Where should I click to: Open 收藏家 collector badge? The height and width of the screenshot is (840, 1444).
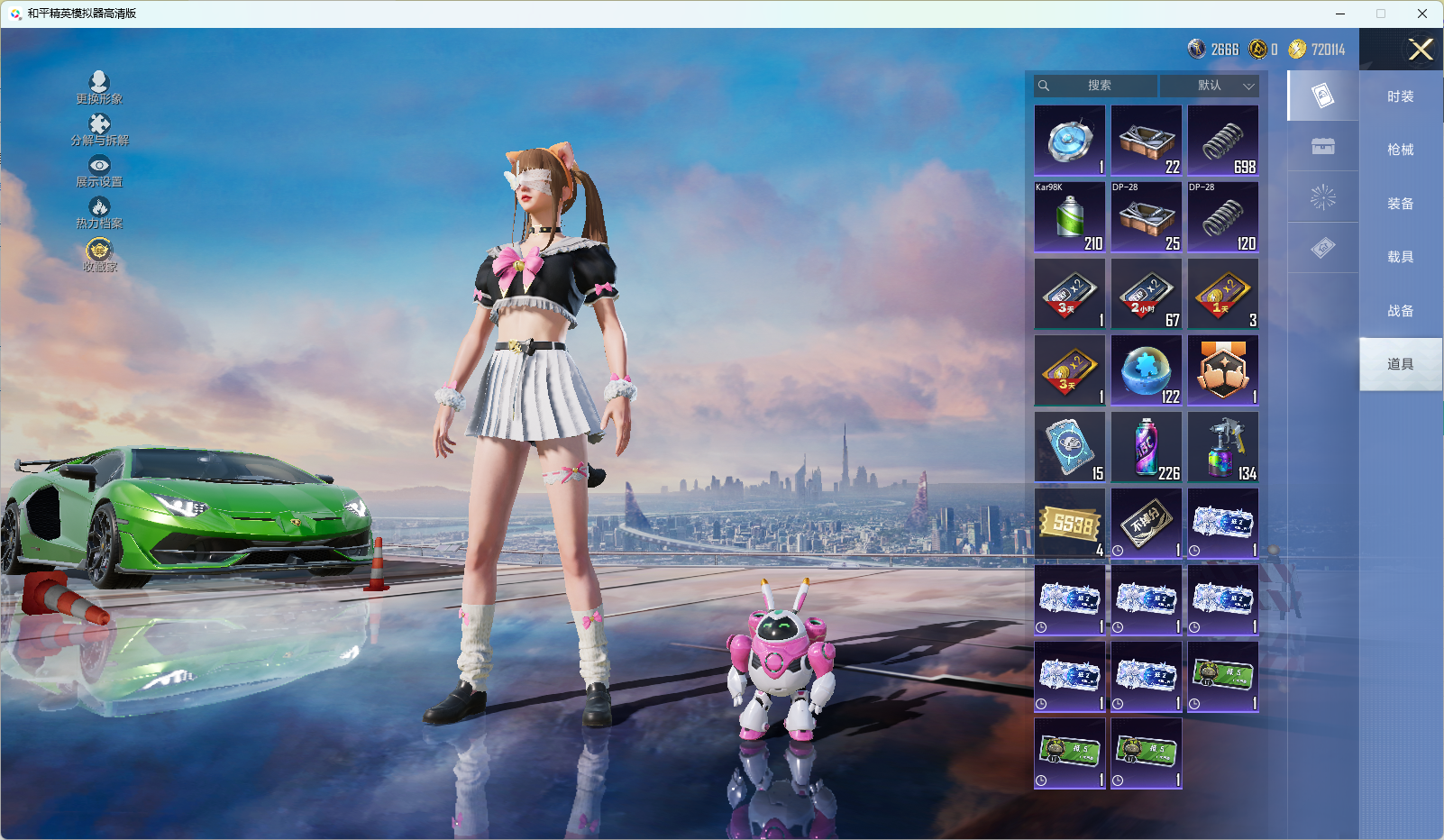tap(99, 255)
